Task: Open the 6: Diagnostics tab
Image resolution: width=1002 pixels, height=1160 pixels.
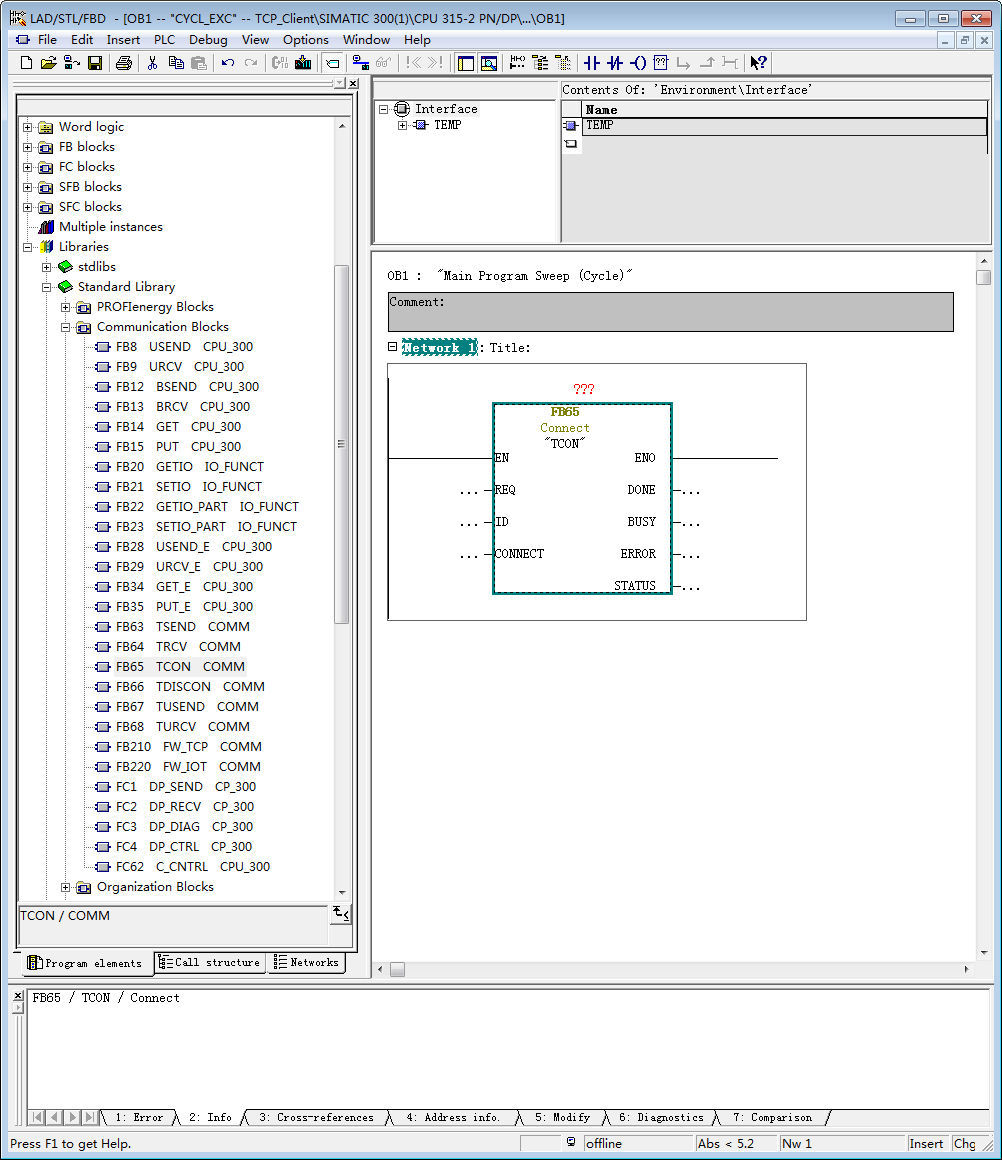Action: [662, 1118]
